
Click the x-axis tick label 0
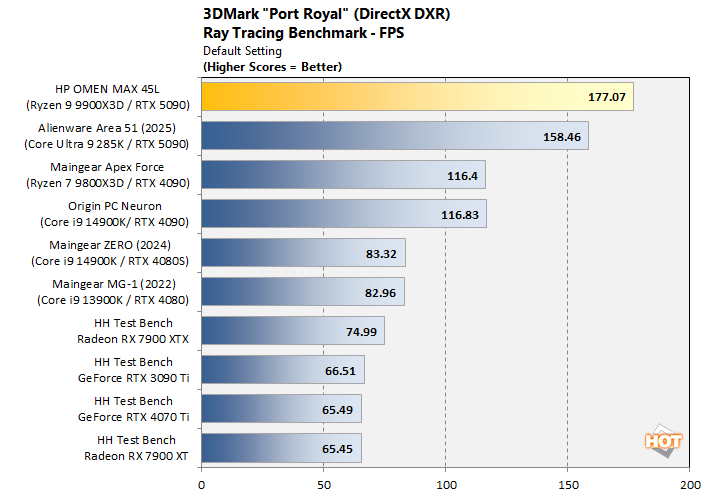tap(201, 485)
